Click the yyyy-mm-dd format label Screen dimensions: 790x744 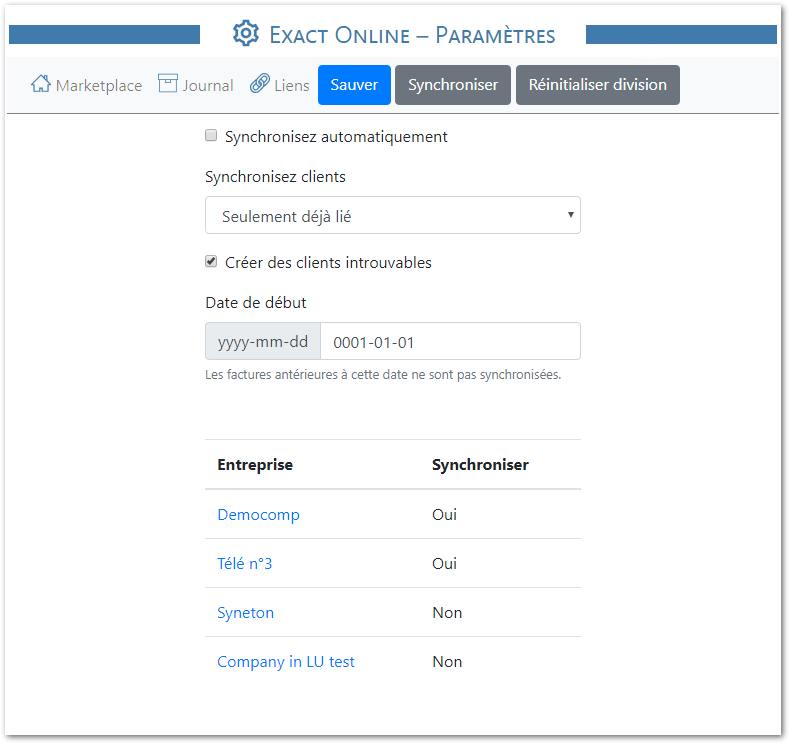point(263,342)
